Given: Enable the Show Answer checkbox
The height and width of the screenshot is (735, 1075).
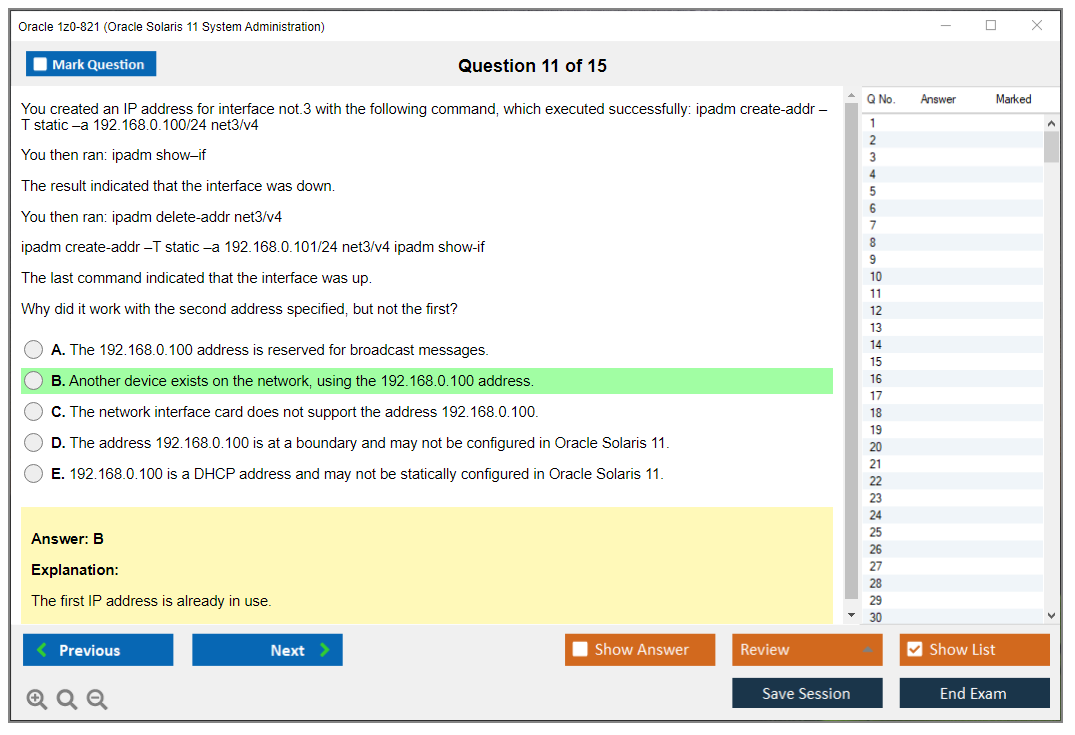Looking at the screenshot, I should pos(580,650).
